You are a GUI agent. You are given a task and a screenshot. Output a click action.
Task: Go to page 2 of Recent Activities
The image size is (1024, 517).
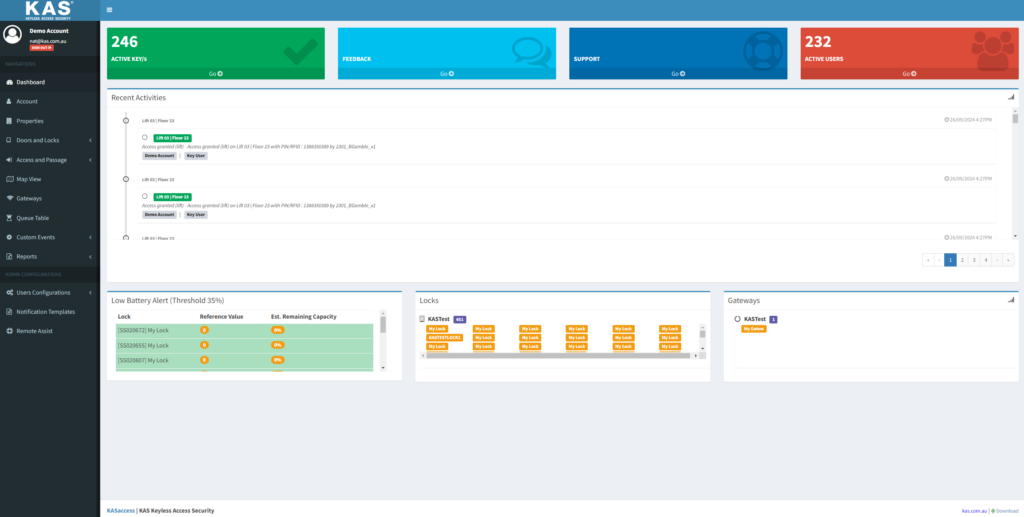962,259
